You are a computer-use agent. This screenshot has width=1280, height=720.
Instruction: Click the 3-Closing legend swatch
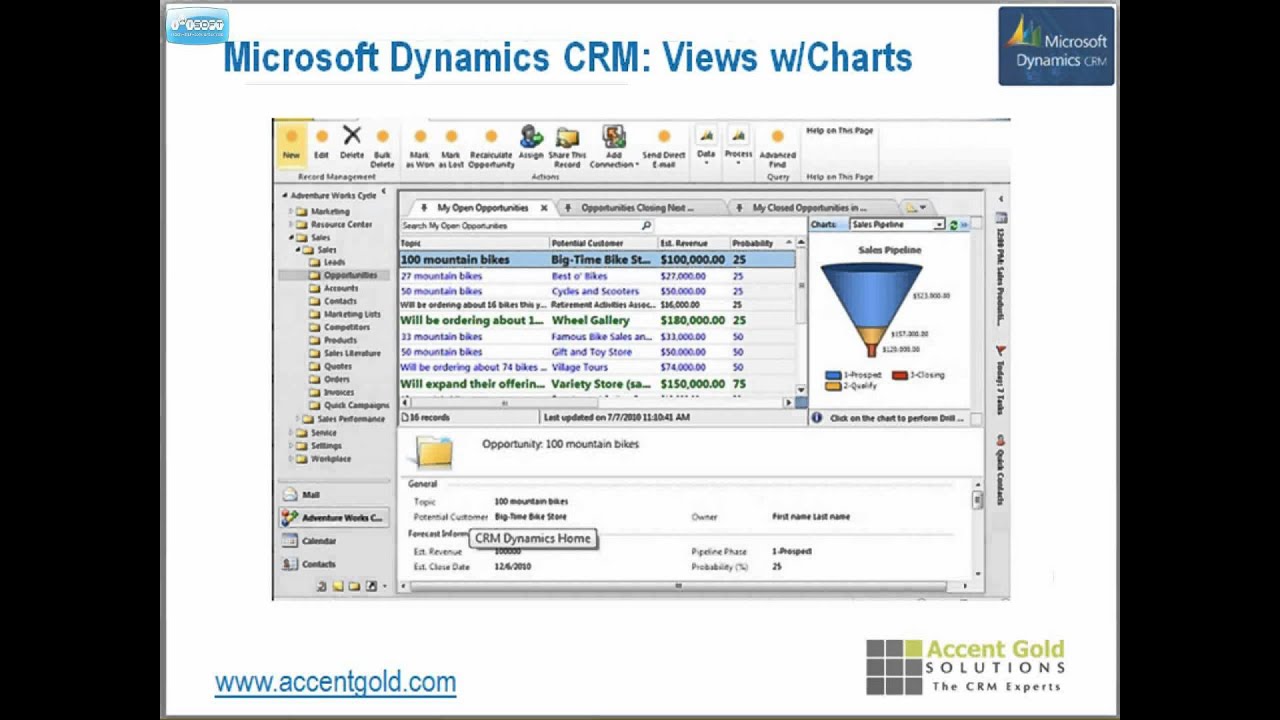coord(900,375)
